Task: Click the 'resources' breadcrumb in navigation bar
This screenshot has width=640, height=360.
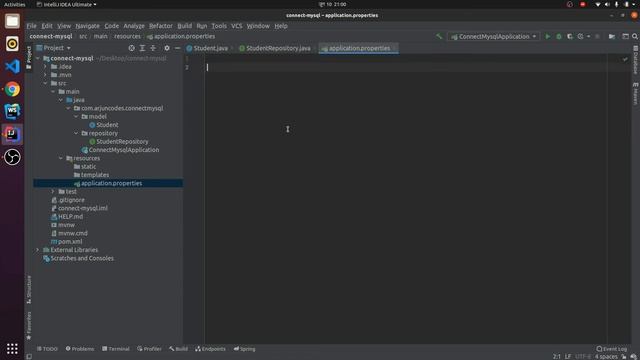Action: point(127,36)
